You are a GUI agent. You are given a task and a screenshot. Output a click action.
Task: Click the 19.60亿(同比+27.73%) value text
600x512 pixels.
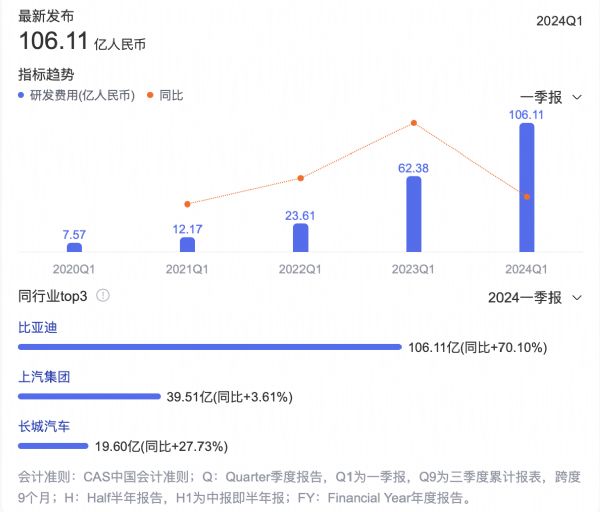(161, 446)
